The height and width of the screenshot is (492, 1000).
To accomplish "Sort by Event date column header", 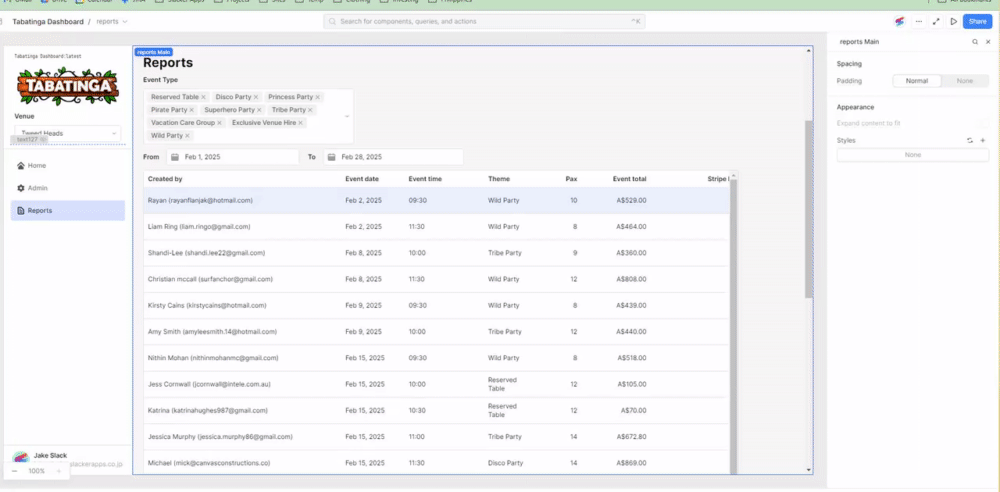I will tap(362, 179).
